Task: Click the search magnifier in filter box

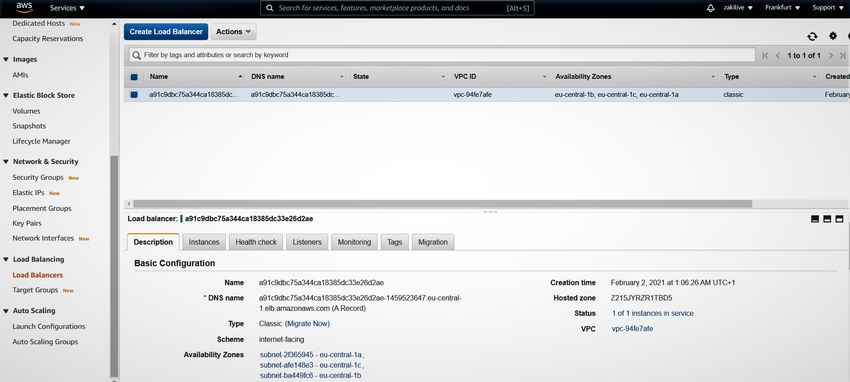Action: point(137,55)
